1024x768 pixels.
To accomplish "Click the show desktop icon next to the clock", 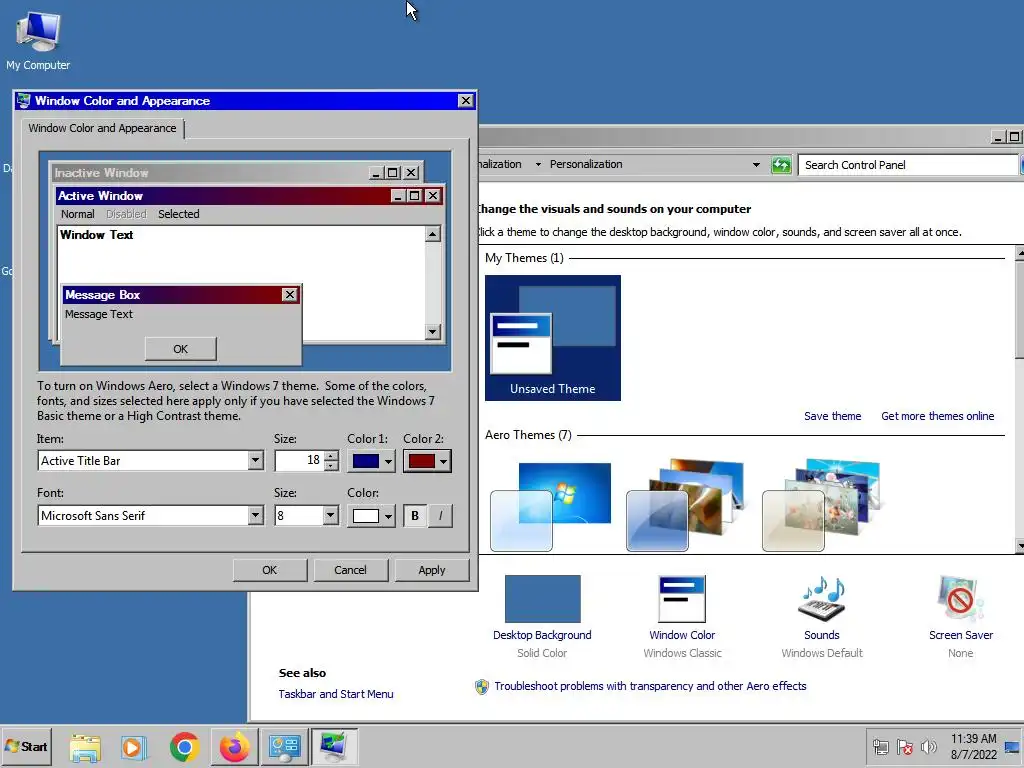I will tap(1013, 747).
